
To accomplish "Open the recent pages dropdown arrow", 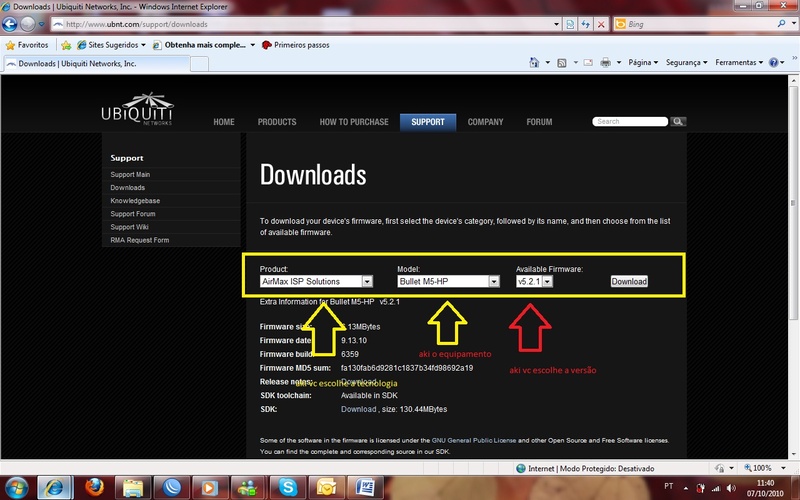I will coord(41,24).
